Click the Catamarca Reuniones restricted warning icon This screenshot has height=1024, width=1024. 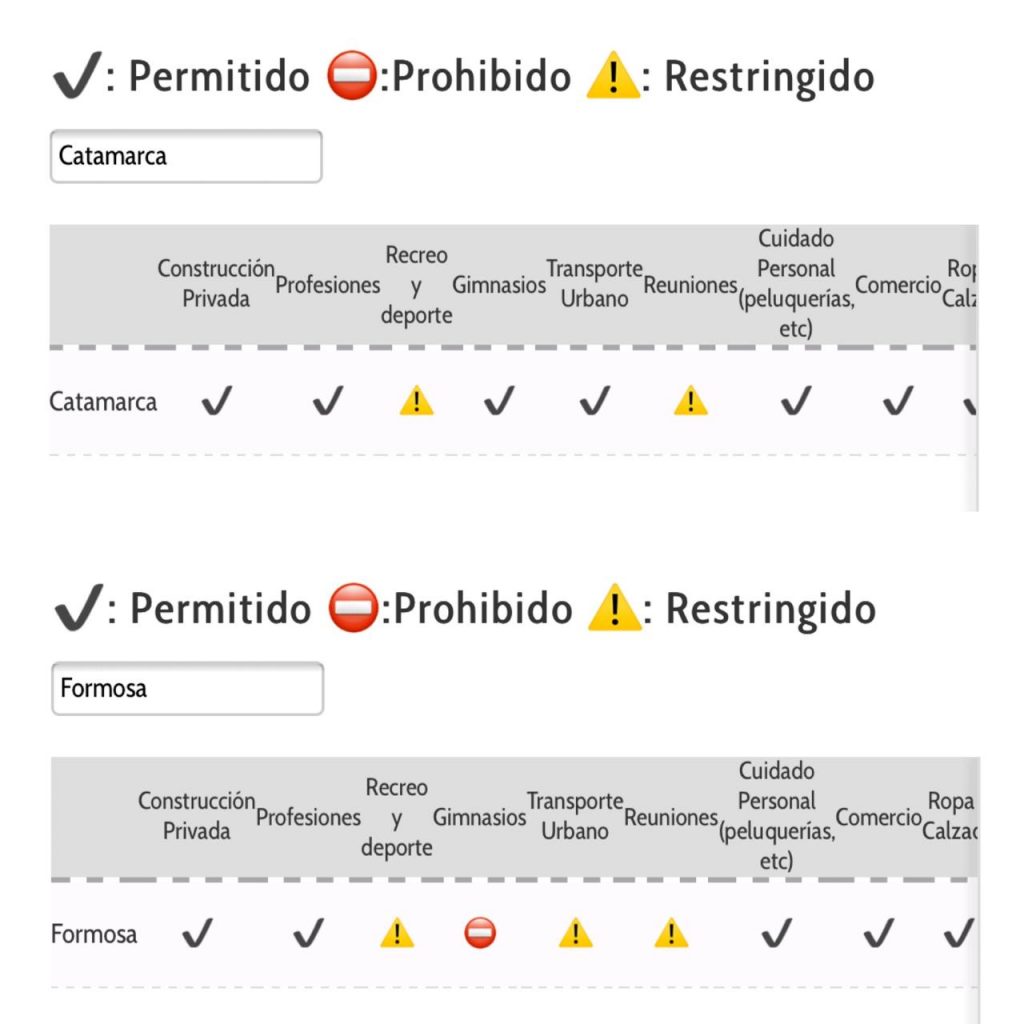(690, 401)
